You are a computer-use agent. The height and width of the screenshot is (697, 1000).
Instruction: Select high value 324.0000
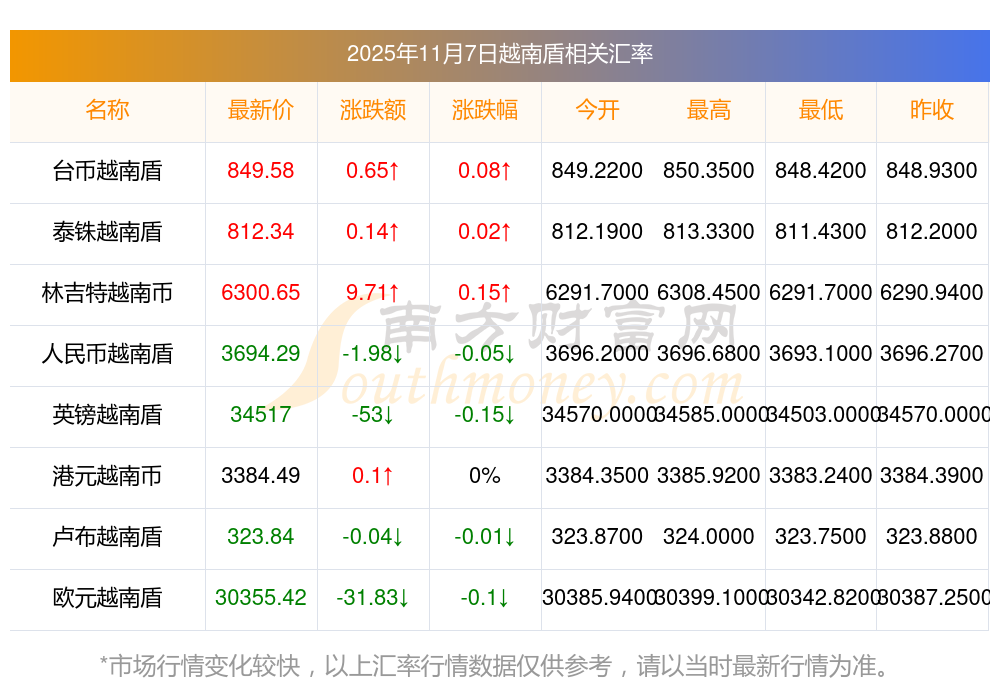pos(709,537)
